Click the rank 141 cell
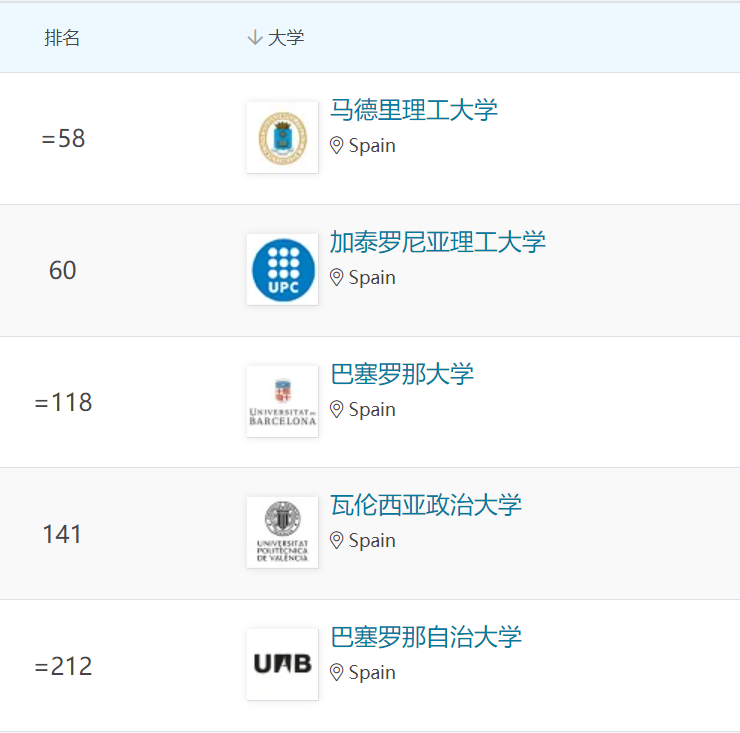This screenshot has width=740, height=733. click(x=63, y=535)
